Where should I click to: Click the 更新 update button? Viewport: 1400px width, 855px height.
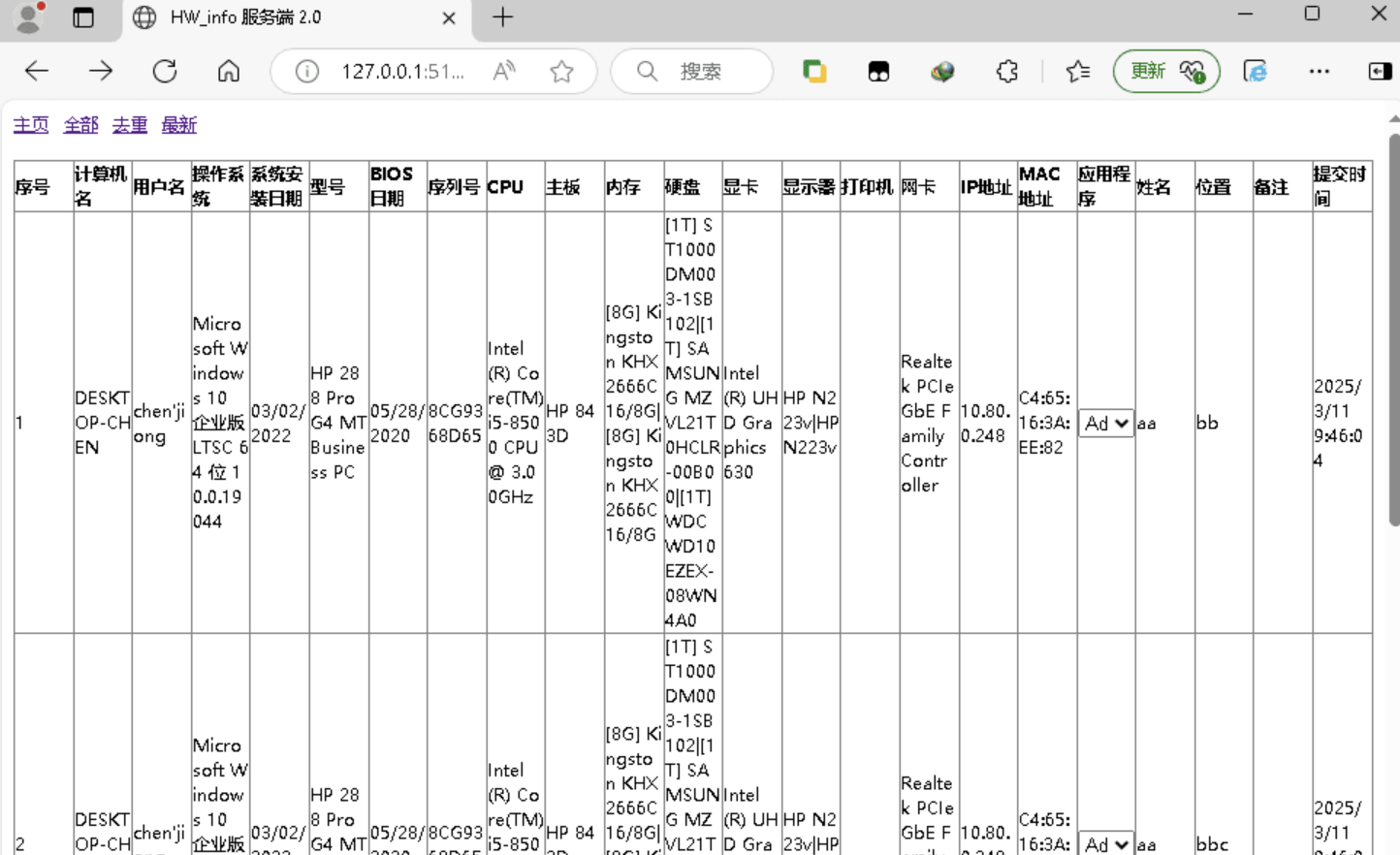coord(1166,71)
